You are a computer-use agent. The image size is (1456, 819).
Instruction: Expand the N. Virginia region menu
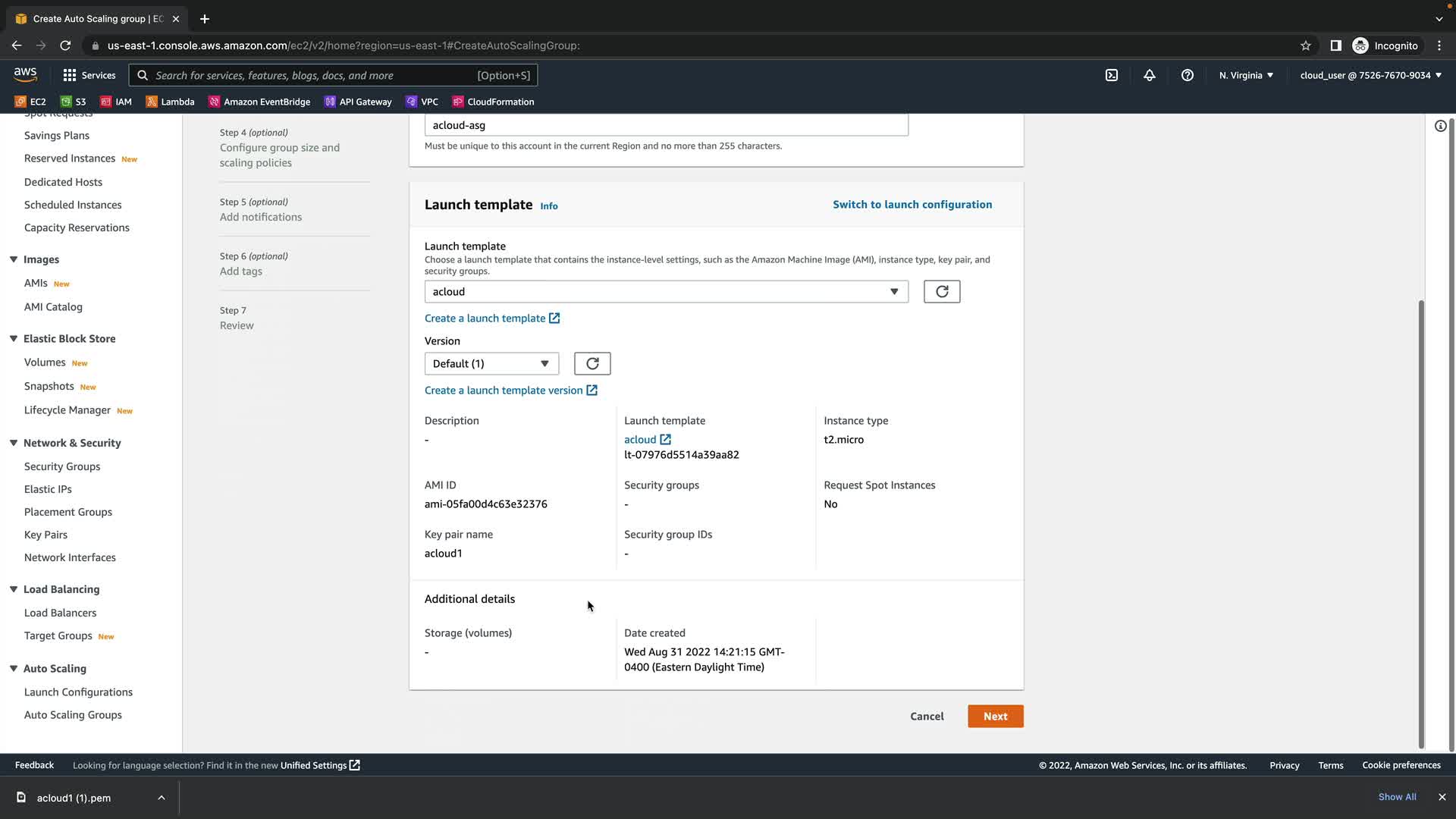point(1246,75)
